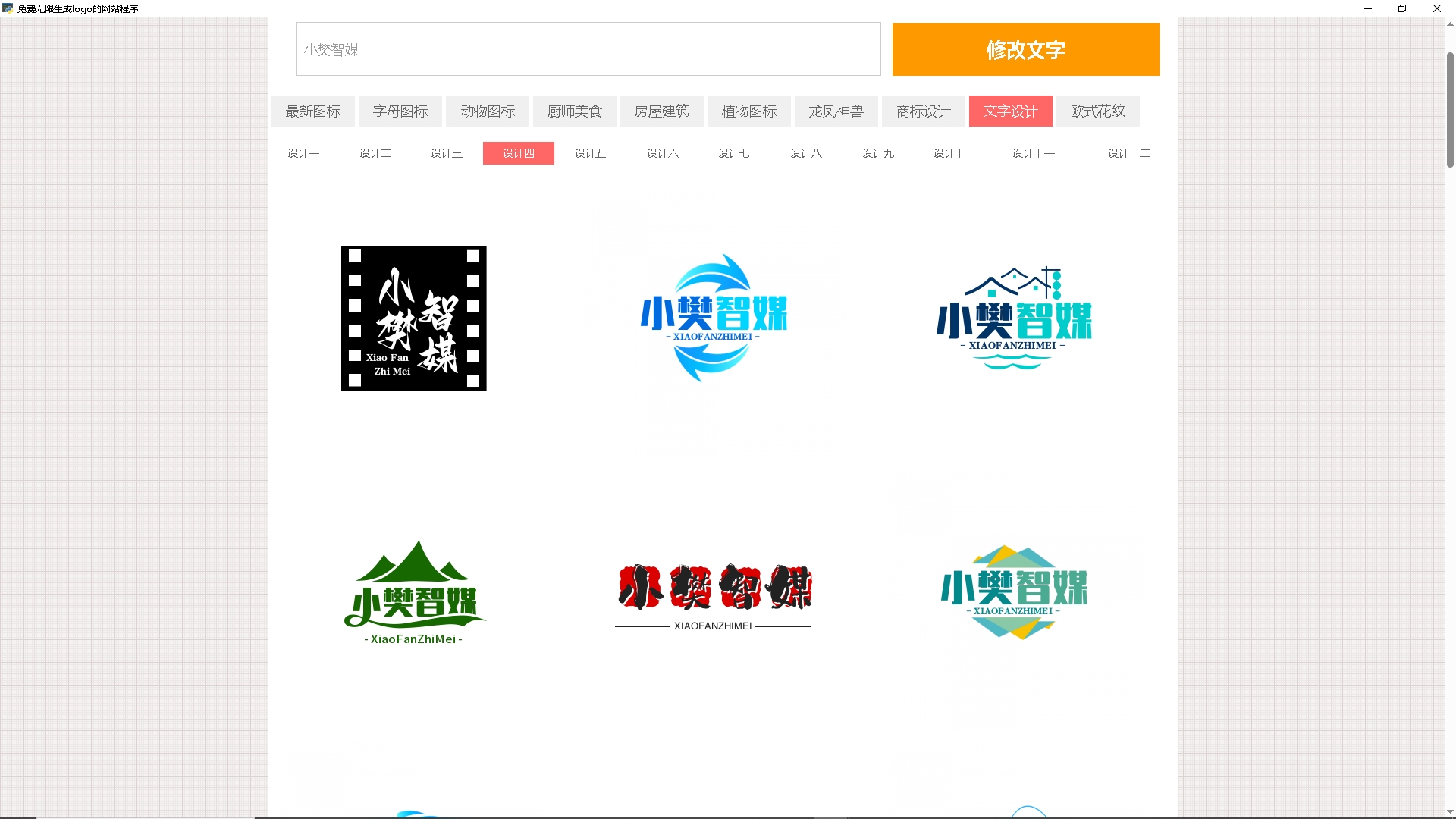Switch to the 字母图标 category
Viewport: 1456px width, 819px height.
tap(400, 111)
